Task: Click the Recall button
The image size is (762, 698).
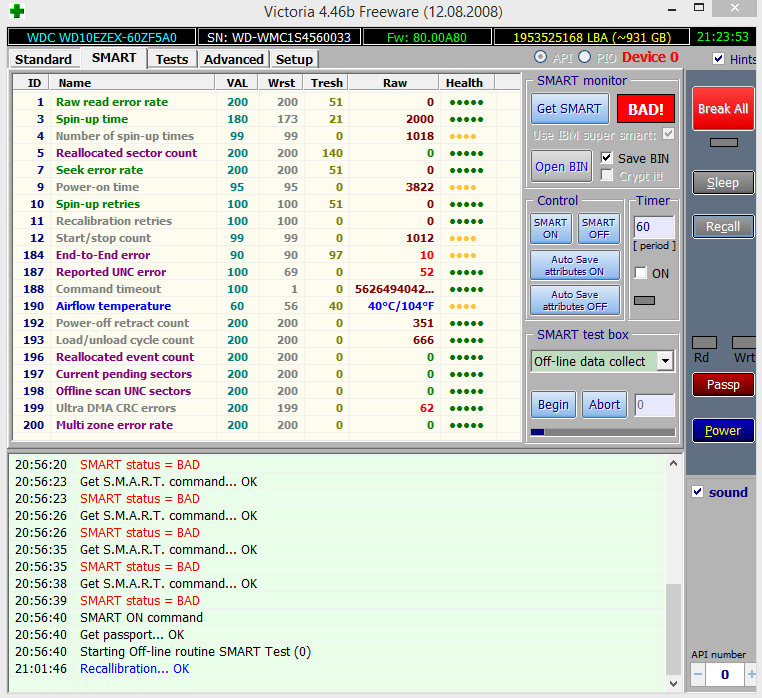Action: point(723,227)
